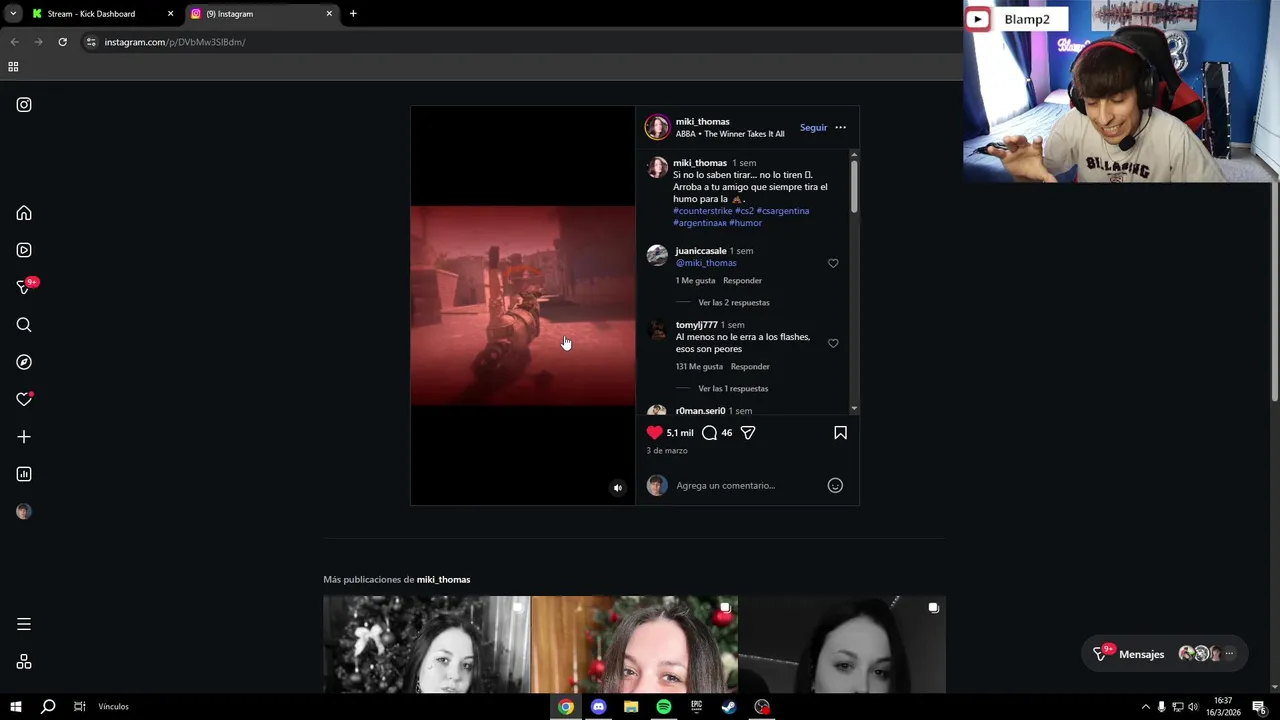Reload the page
This screenshot has height=720, width=1280.
(62, 42)
